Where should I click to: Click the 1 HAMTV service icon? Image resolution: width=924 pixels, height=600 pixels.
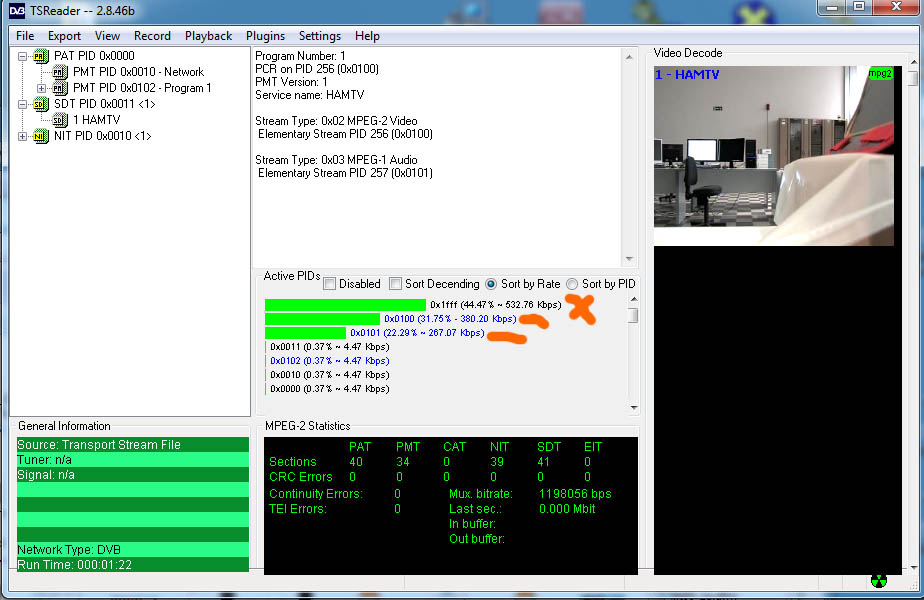click(x=59, y=120)
